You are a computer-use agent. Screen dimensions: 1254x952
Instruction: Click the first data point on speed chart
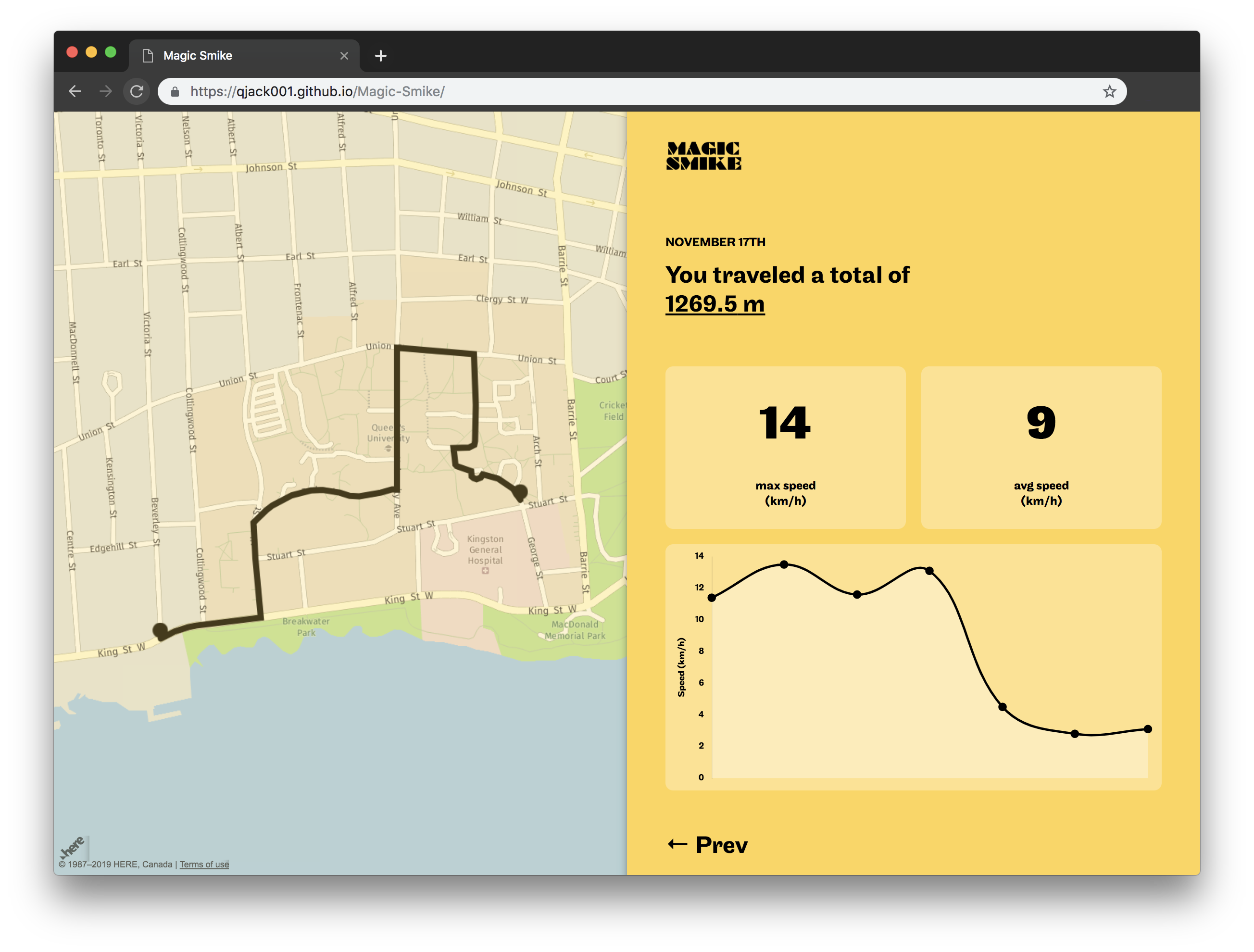click(x=712, y=598)
